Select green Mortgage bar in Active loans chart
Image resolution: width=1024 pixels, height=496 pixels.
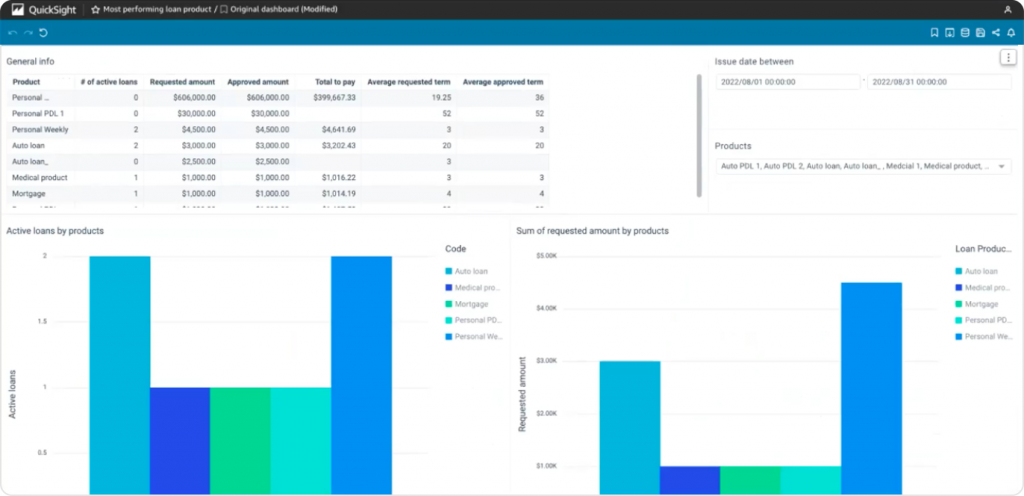coord(240,441)
